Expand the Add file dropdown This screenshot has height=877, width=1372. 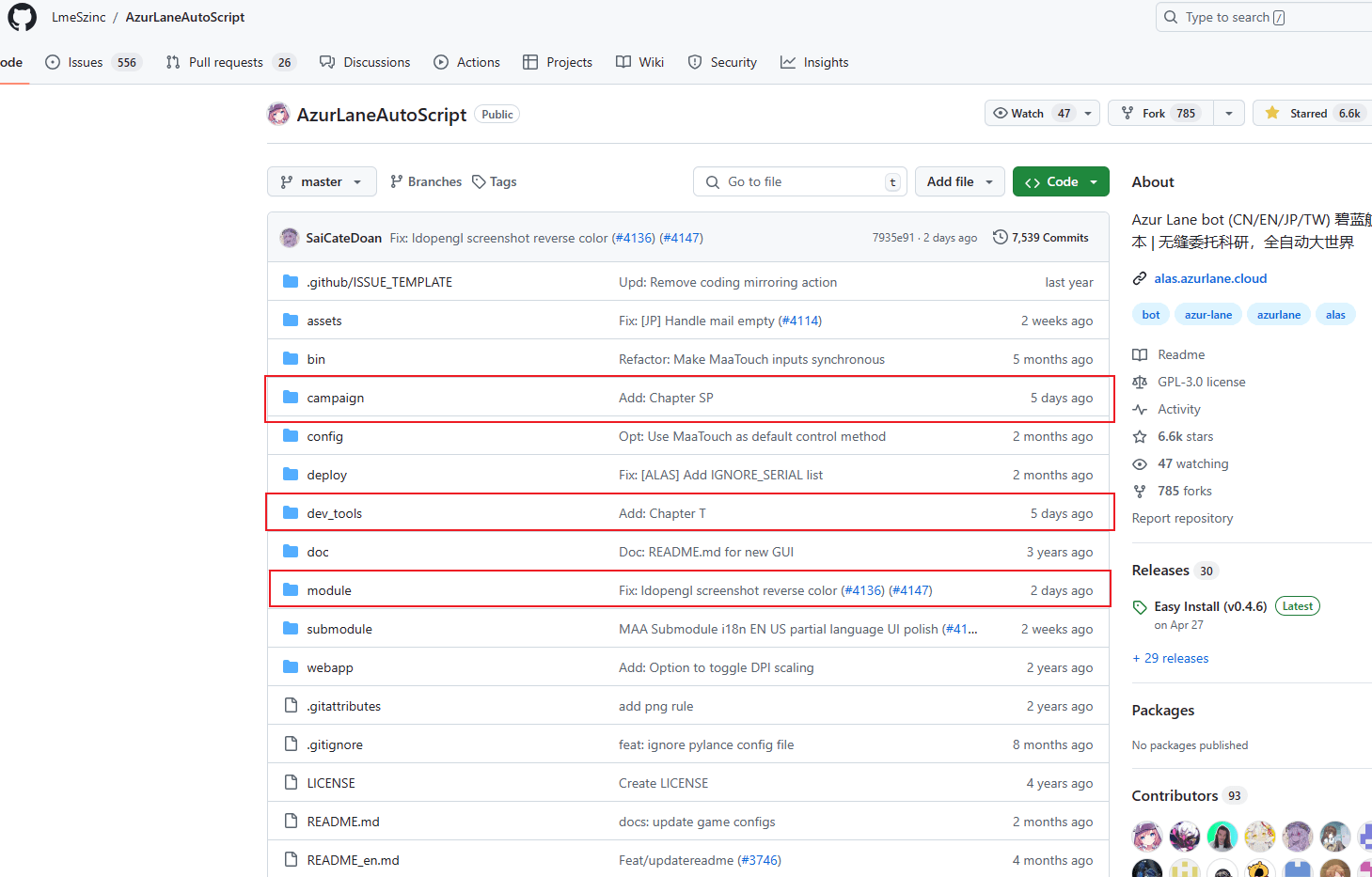click(x=960, y=181)
